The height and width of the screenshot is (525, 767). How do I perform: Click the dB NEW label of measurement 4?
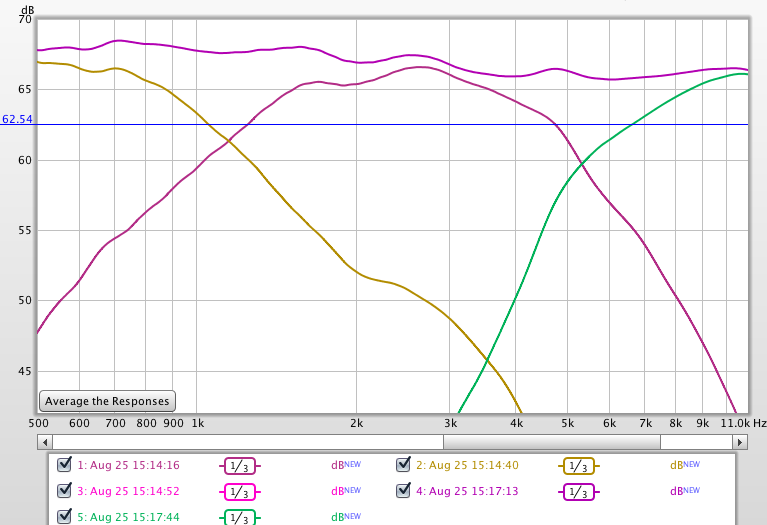(684, 491)
